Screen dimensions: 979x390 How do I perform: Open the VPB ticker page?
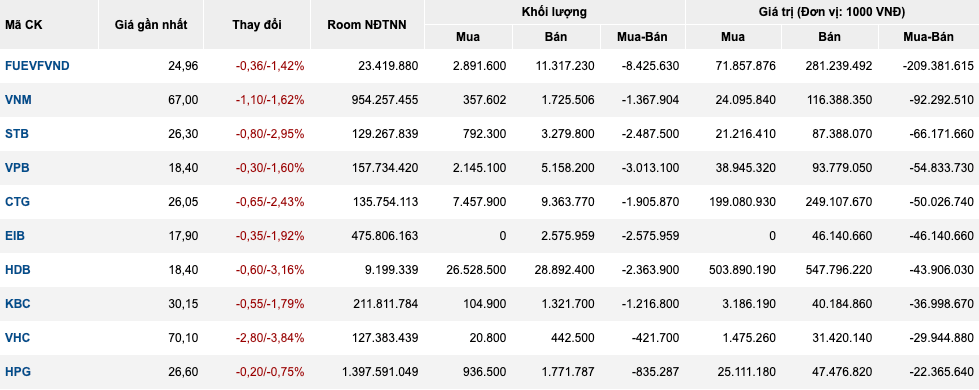pos(17,168)
